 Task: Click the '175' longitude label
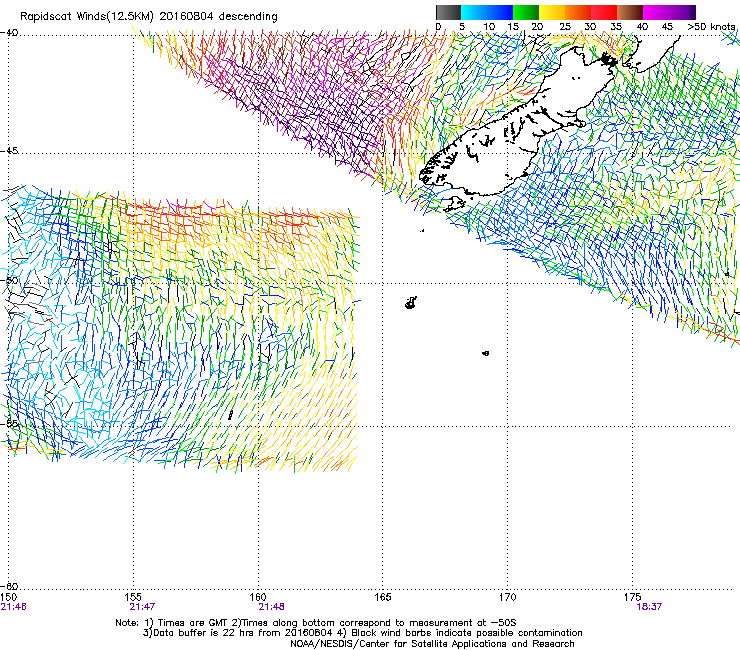pyautogui.click(x=632, y=598)
